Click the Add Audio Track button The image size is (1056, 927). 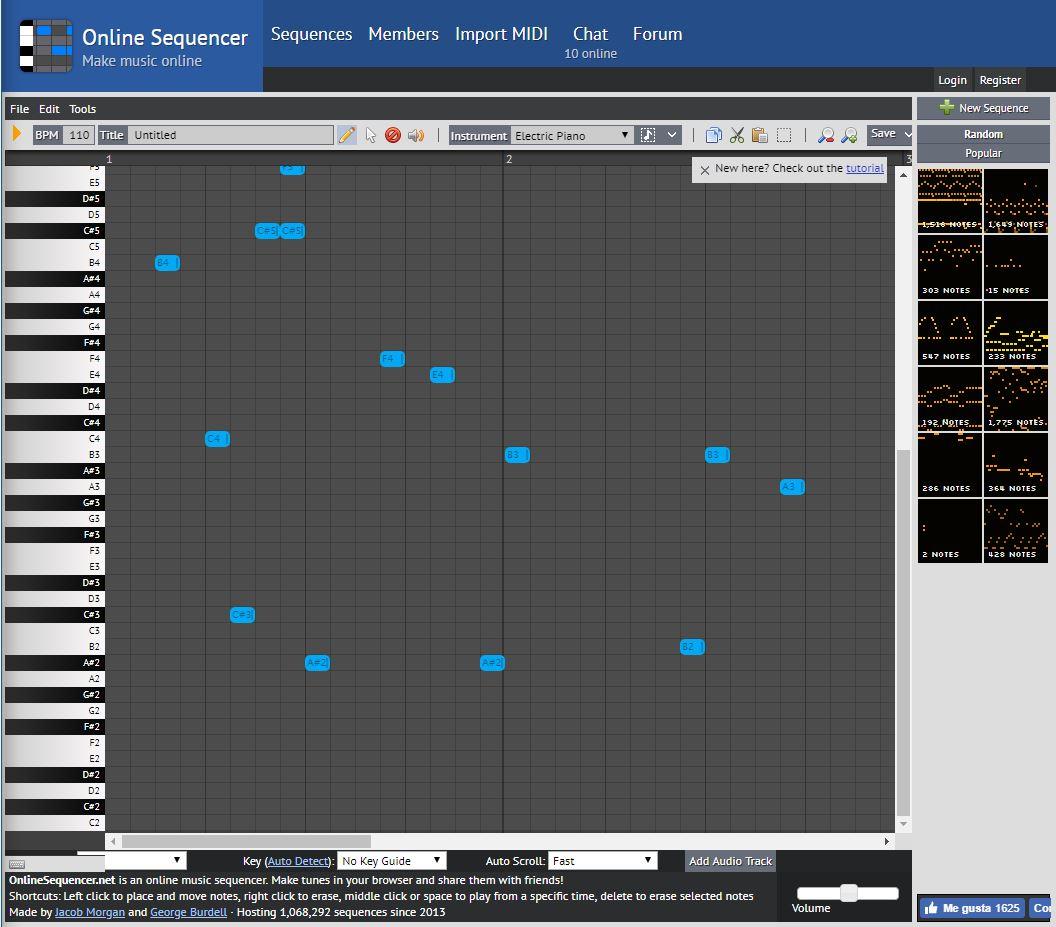click(x=730, y=861)
